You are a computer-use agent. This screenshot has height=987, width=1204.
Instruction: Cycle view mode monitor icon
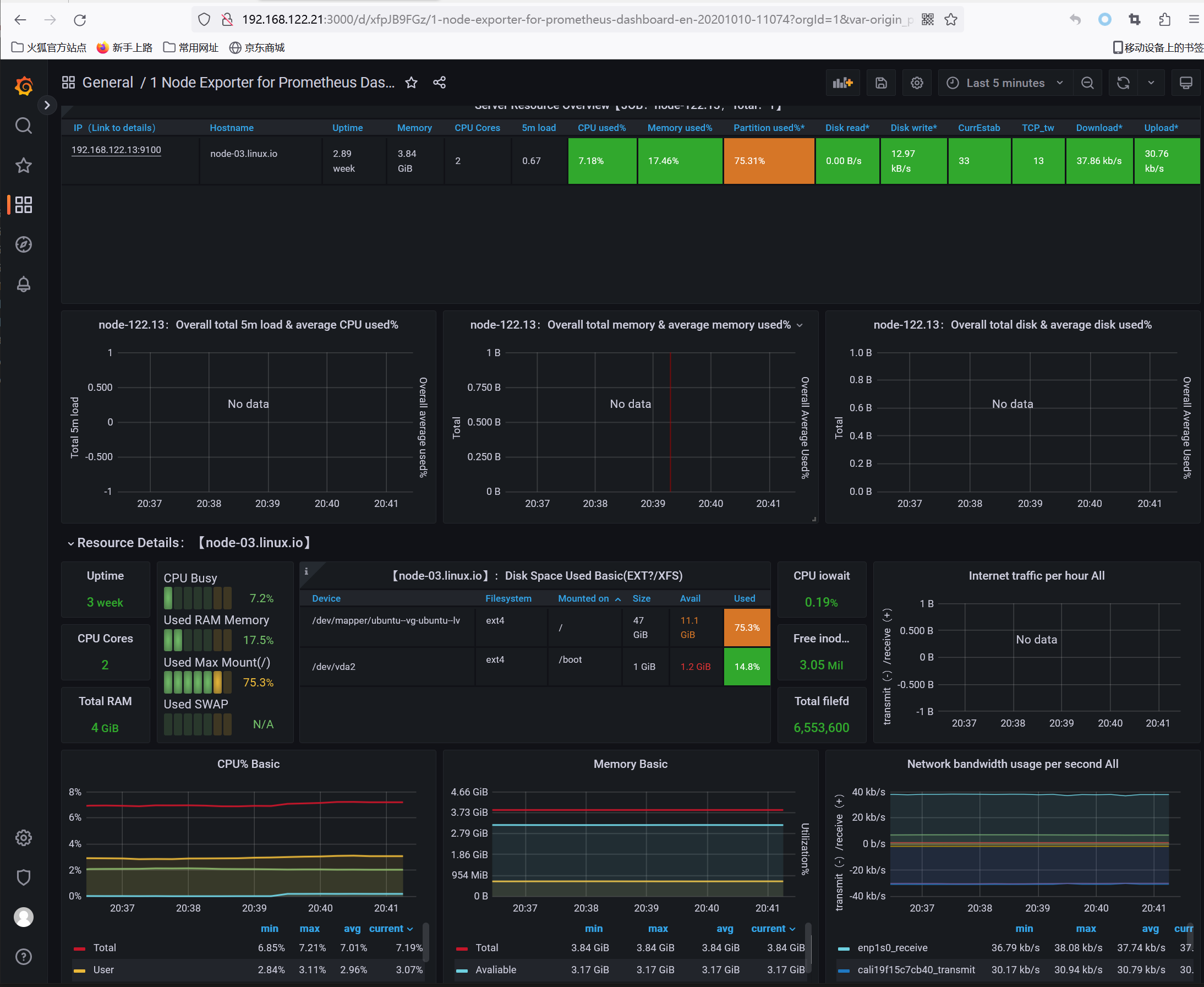coord(1185,83)
